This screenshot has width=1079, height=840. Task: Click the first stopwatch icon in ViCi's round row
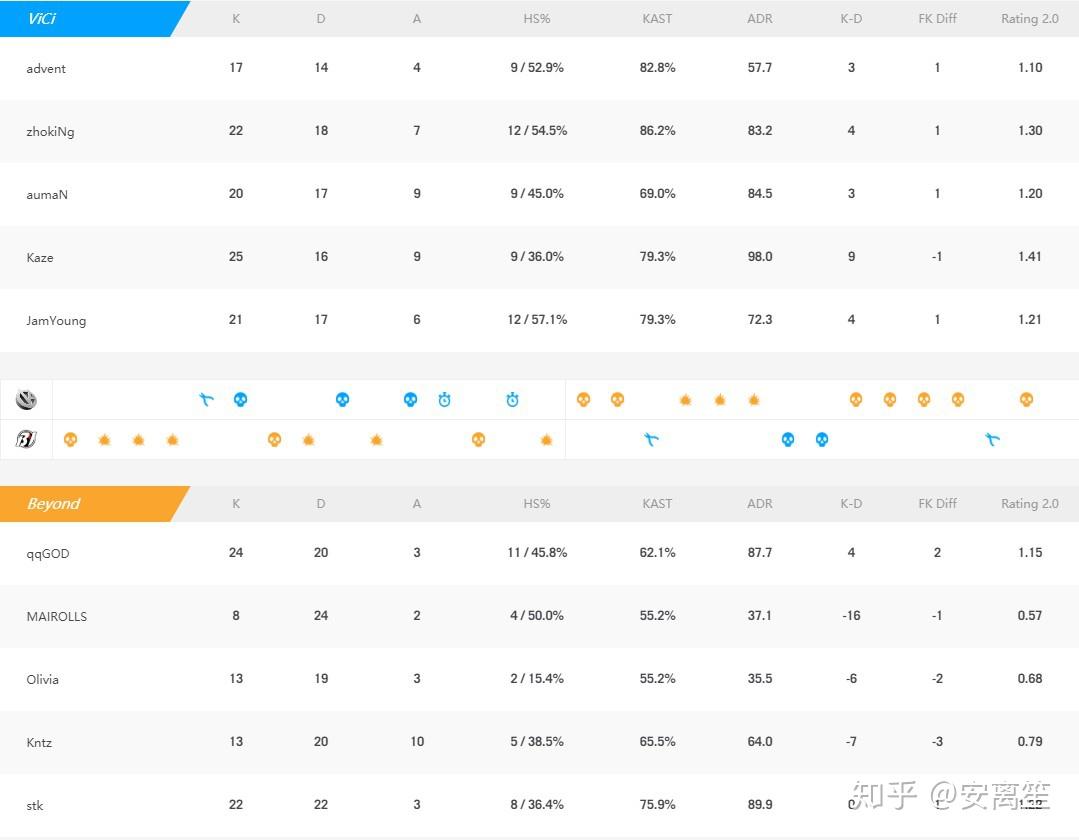[444, 400]
